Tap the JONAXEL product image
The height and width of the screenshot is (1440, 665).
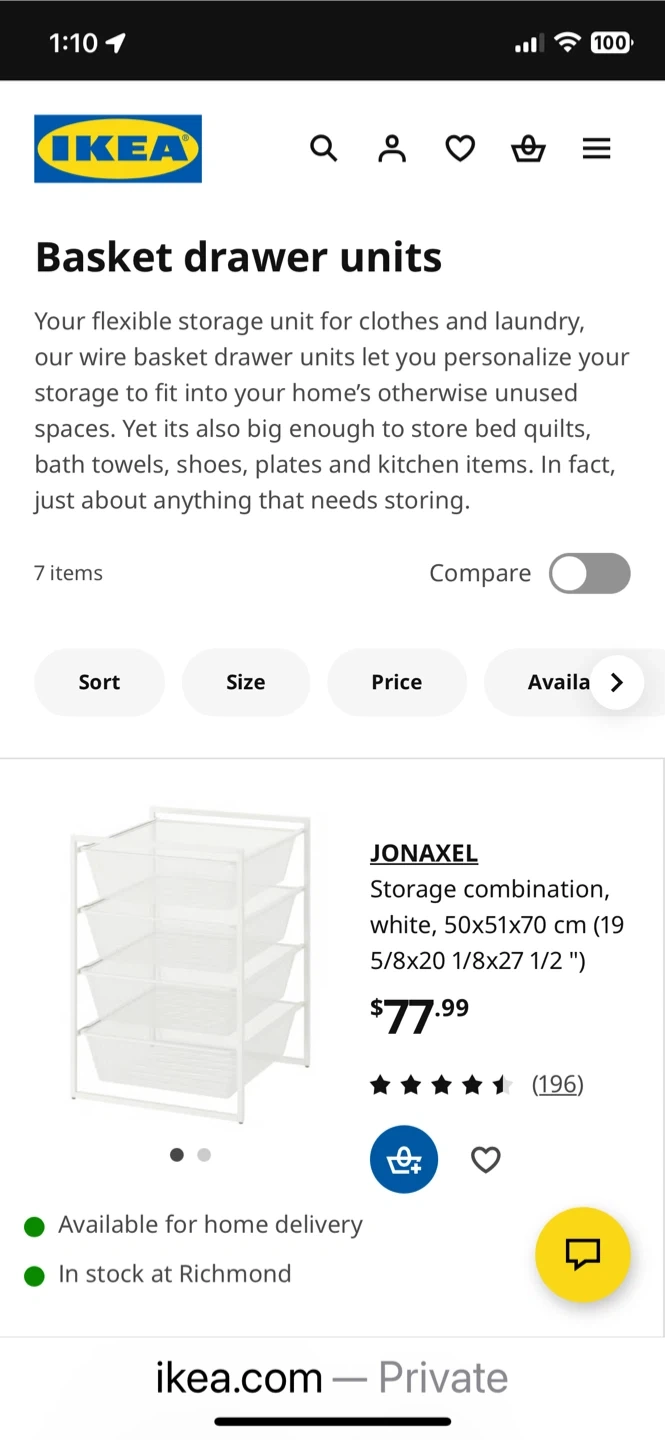[191, 965]
